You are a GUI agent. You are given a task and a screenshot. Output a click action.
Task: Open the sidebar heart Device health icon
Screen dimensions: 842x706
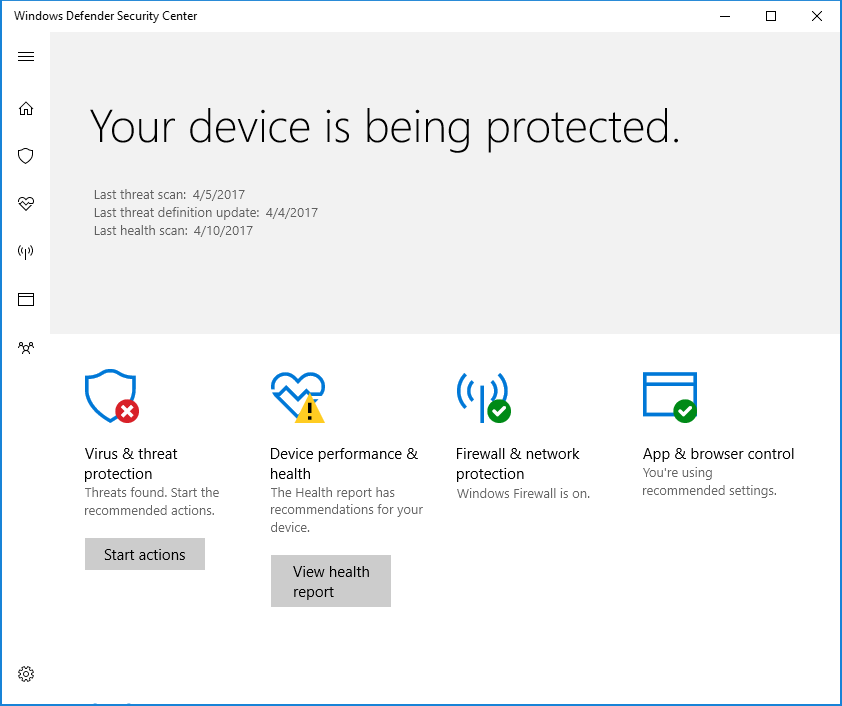pos(26,203)
